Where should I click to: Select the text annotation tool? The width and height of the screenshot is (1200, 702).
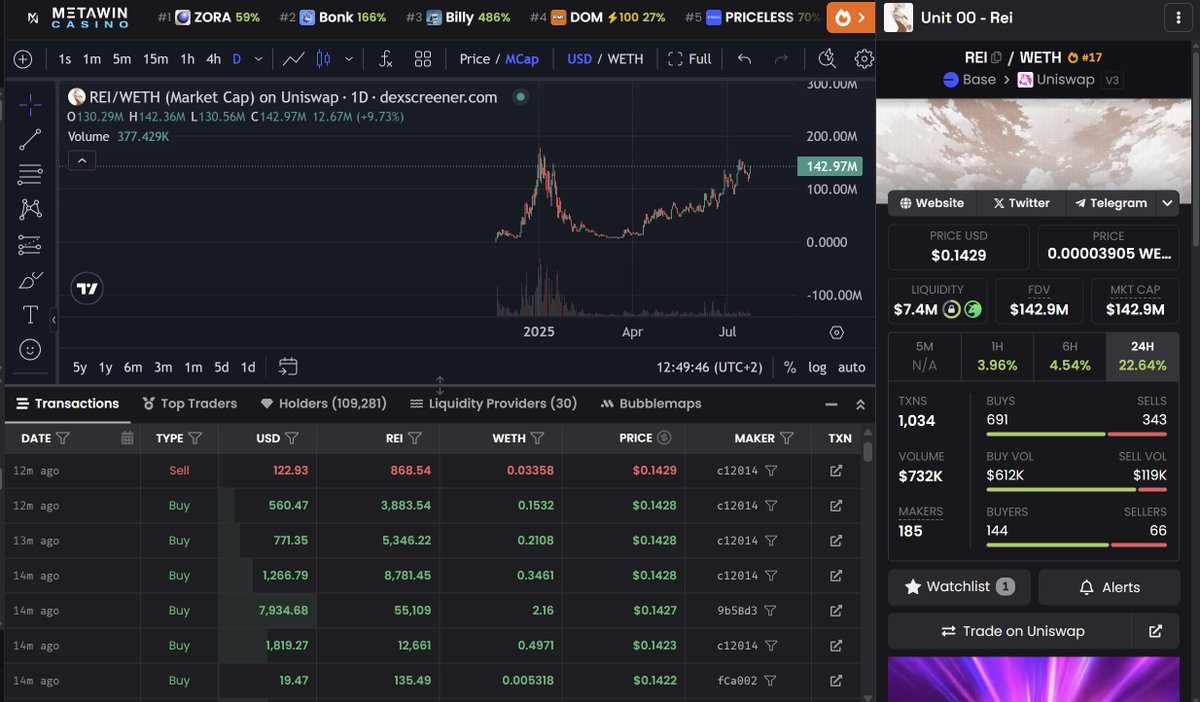(x=30, y=315)
